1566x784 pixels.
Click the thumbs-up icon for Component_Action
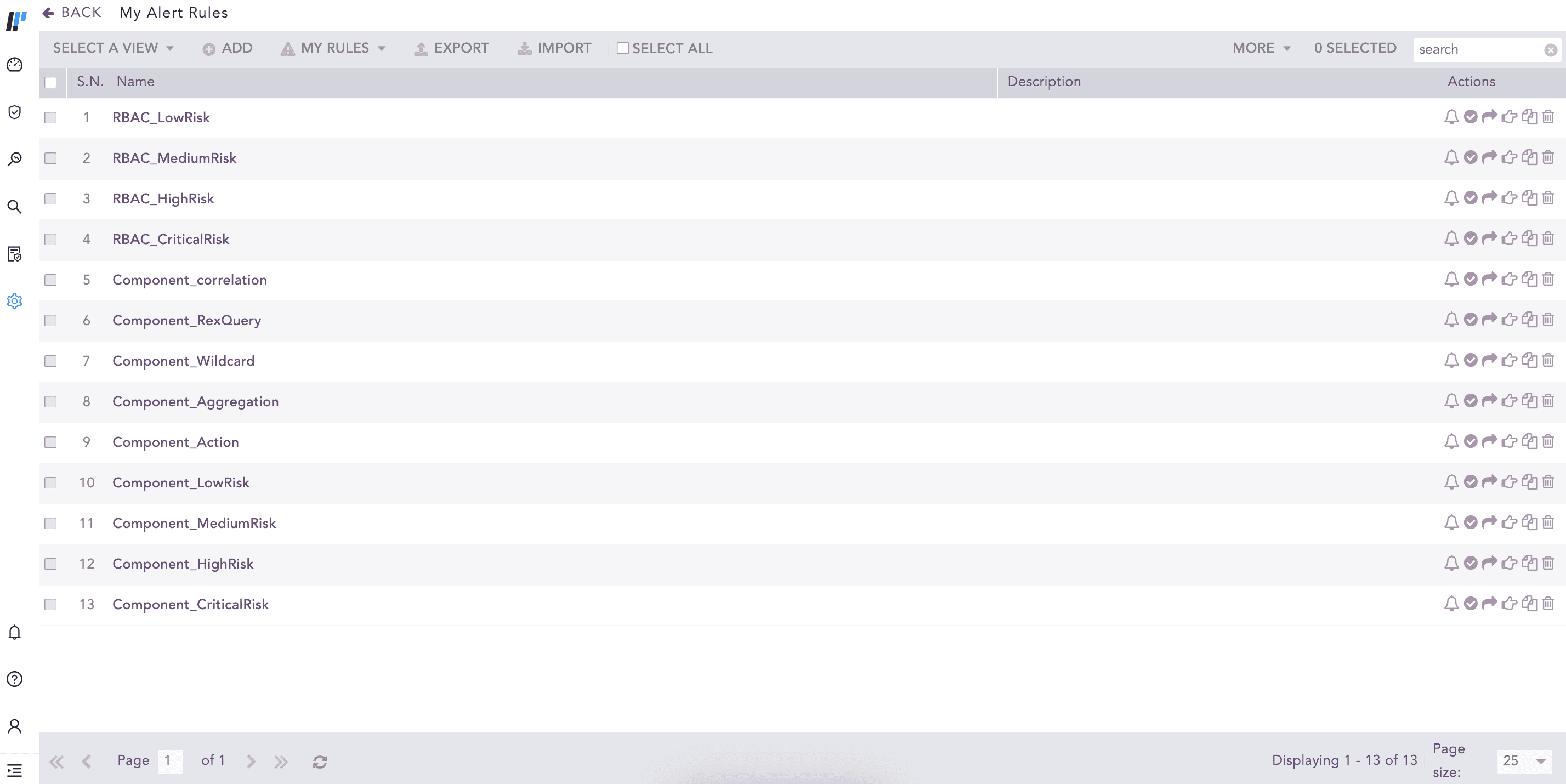click(x=1509, y=442)
